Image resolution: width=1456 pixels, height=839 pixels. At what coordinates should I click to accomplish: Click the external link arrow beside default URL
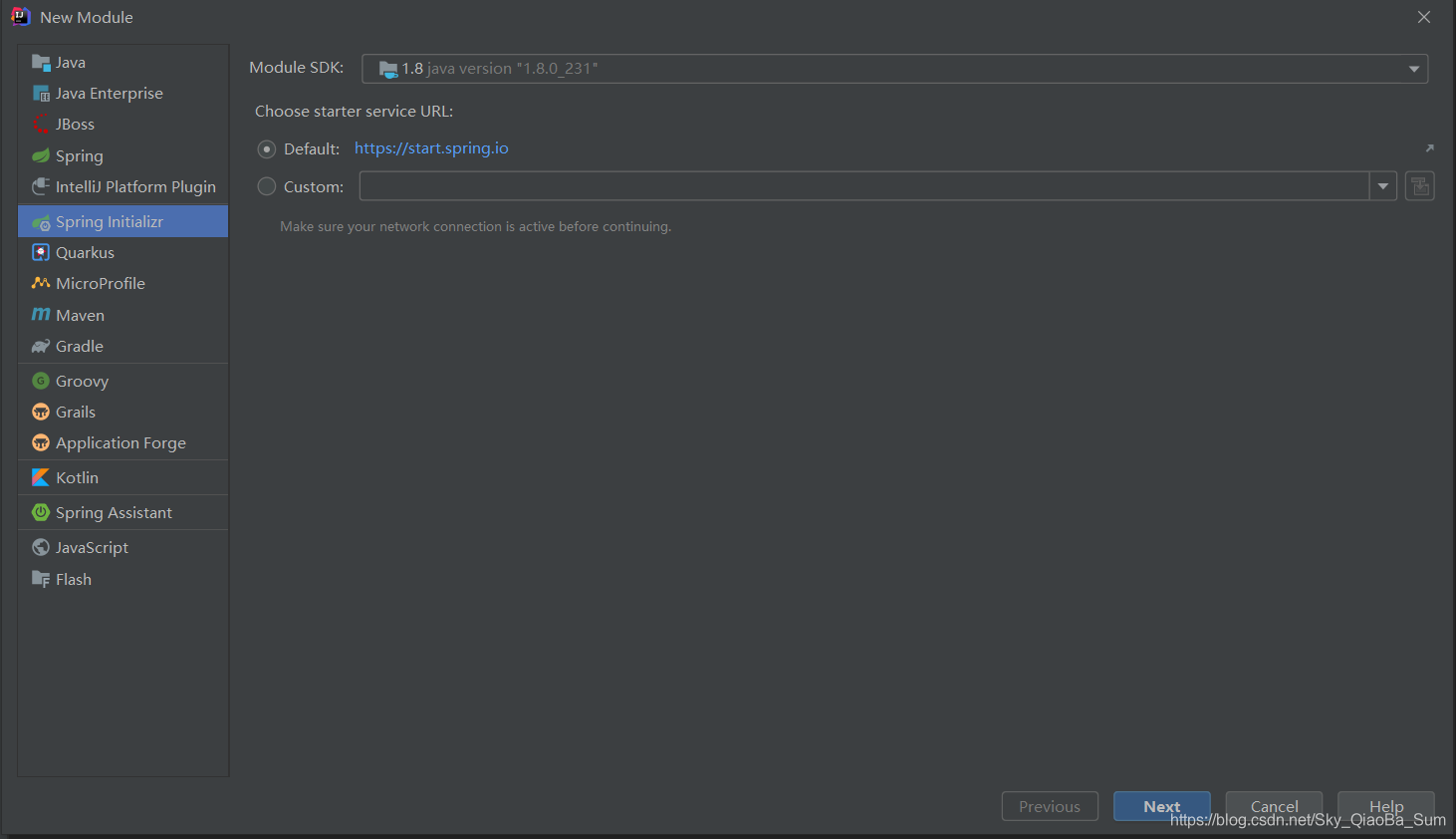click(x=1429, y=148)
